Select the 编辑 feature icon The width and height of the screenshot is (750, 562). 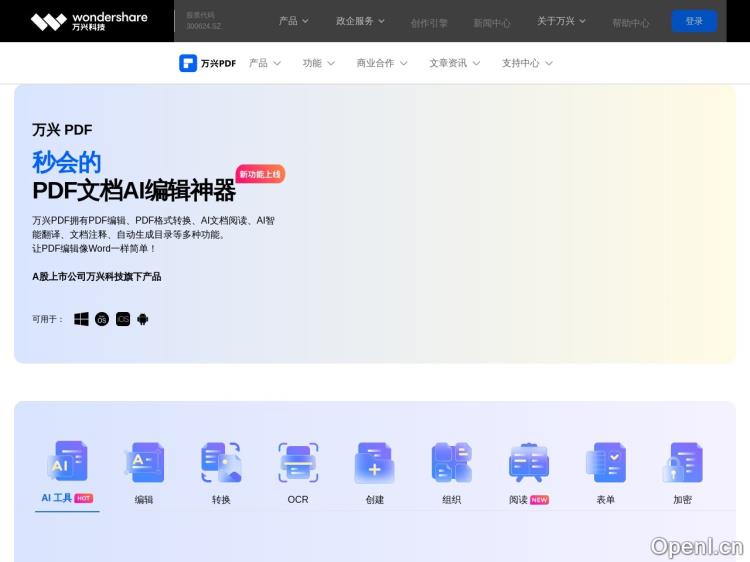tap(144, 462)
